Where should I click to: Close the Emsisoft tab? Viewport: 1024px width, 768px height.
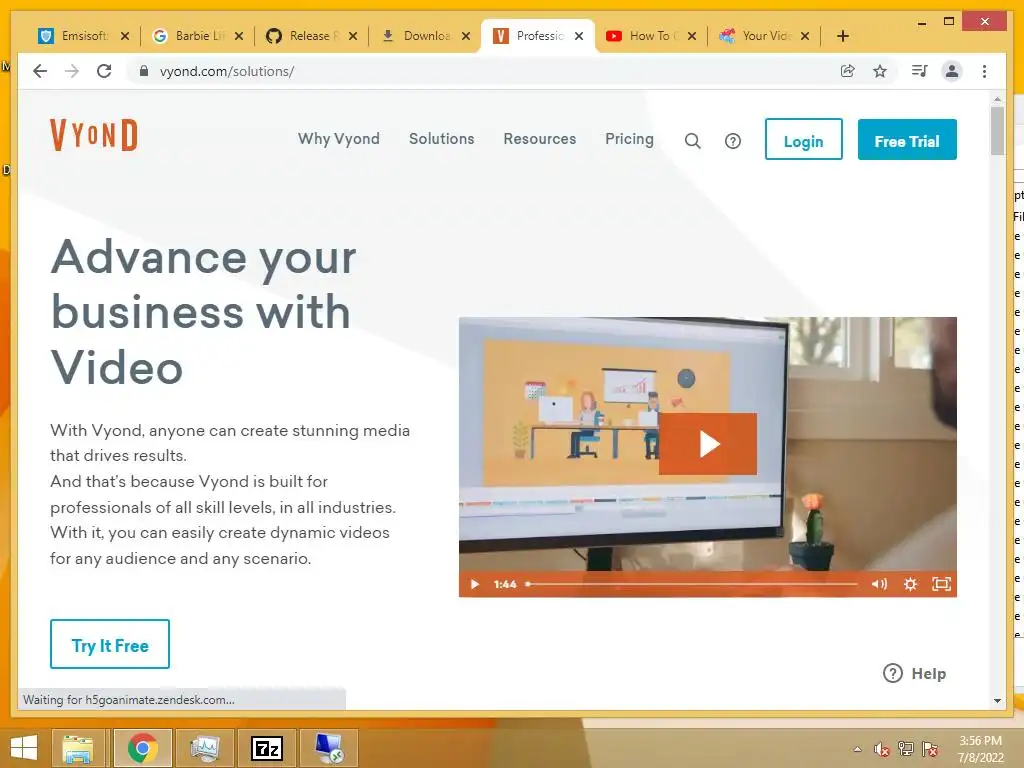point(125,36)
